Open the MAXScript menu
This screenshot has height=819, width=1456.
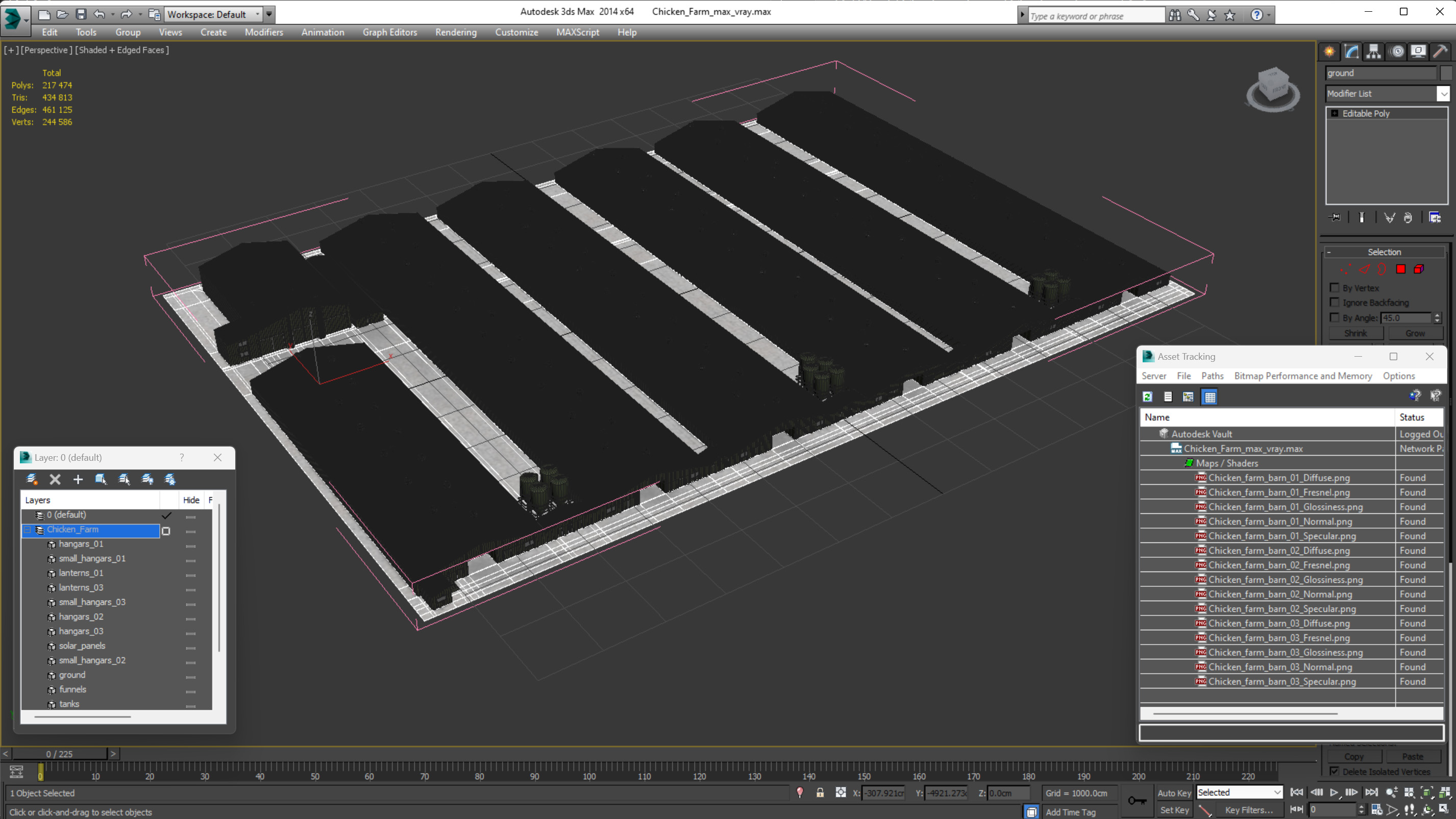coord(577,32)
